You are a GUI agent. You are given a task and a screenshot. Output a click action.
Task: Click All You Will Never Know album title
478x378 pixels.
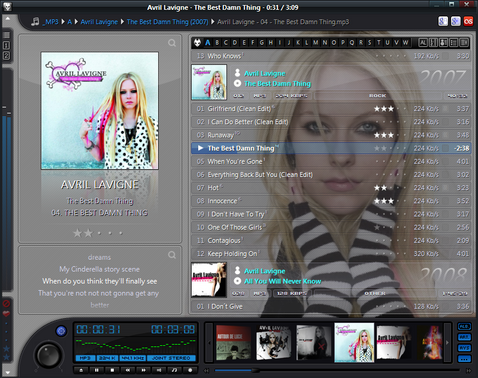pyautogui.click(x=283, y=281)
